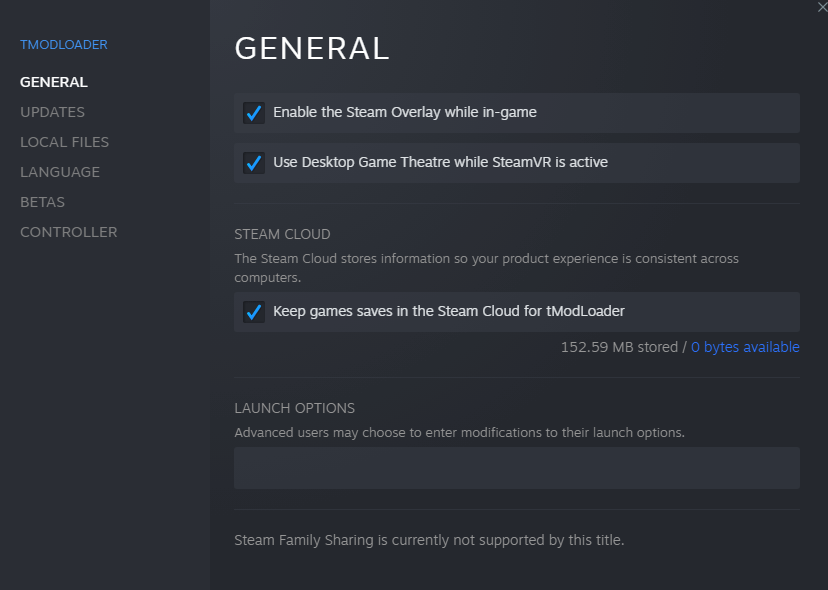The width and height of the screenshot is (828, 590).
Task: Click the STEAM CLOUD section heading
Action: coord(282,234)
